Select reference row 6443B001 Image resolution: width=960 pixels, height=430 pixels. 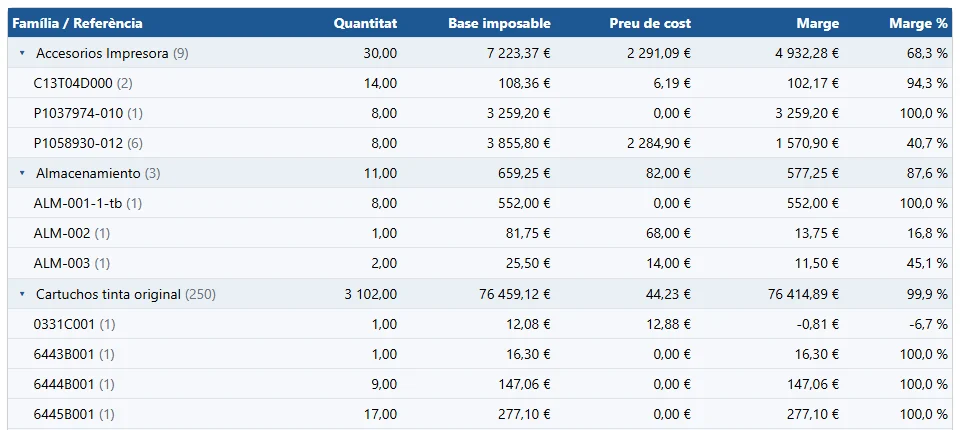480,354
